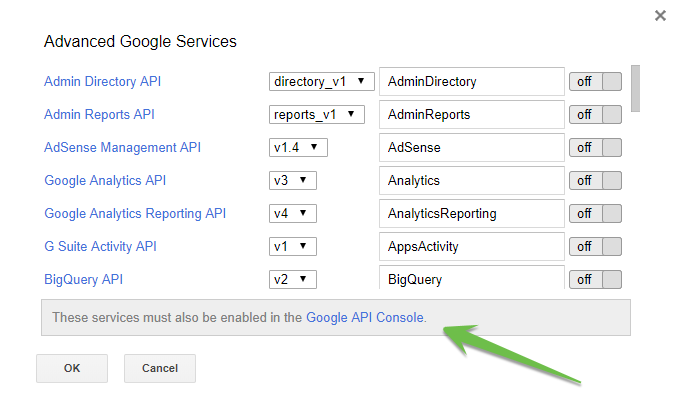Edit the AdminDirectory identifier field

(472, 81)
